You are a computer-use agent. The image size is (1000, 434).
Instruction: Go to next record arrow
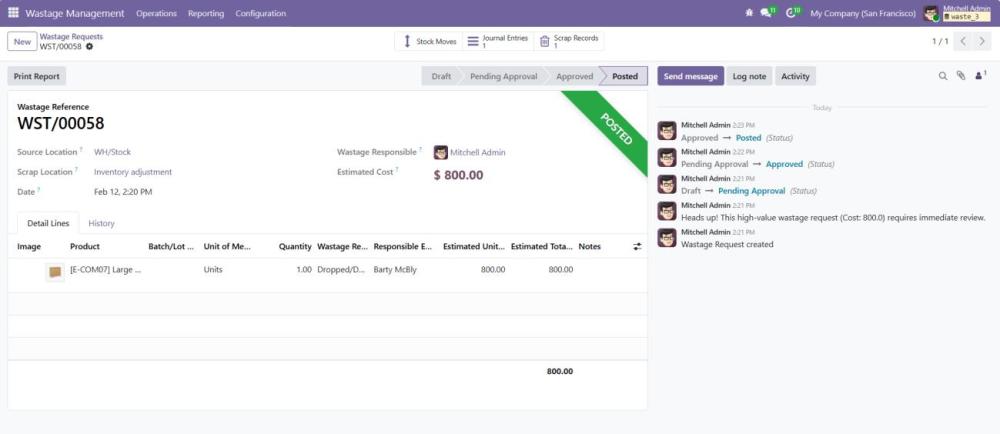coord(984,41)
